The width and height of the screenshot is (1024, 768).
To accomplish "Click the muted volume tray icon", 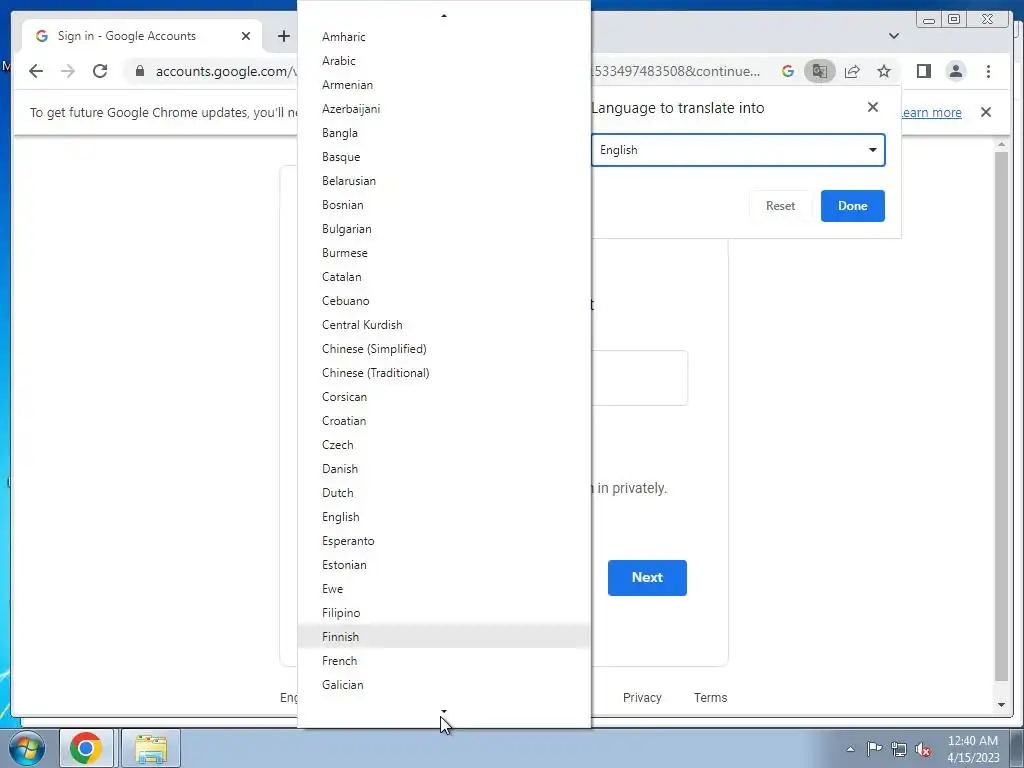I will coord(923,749).
